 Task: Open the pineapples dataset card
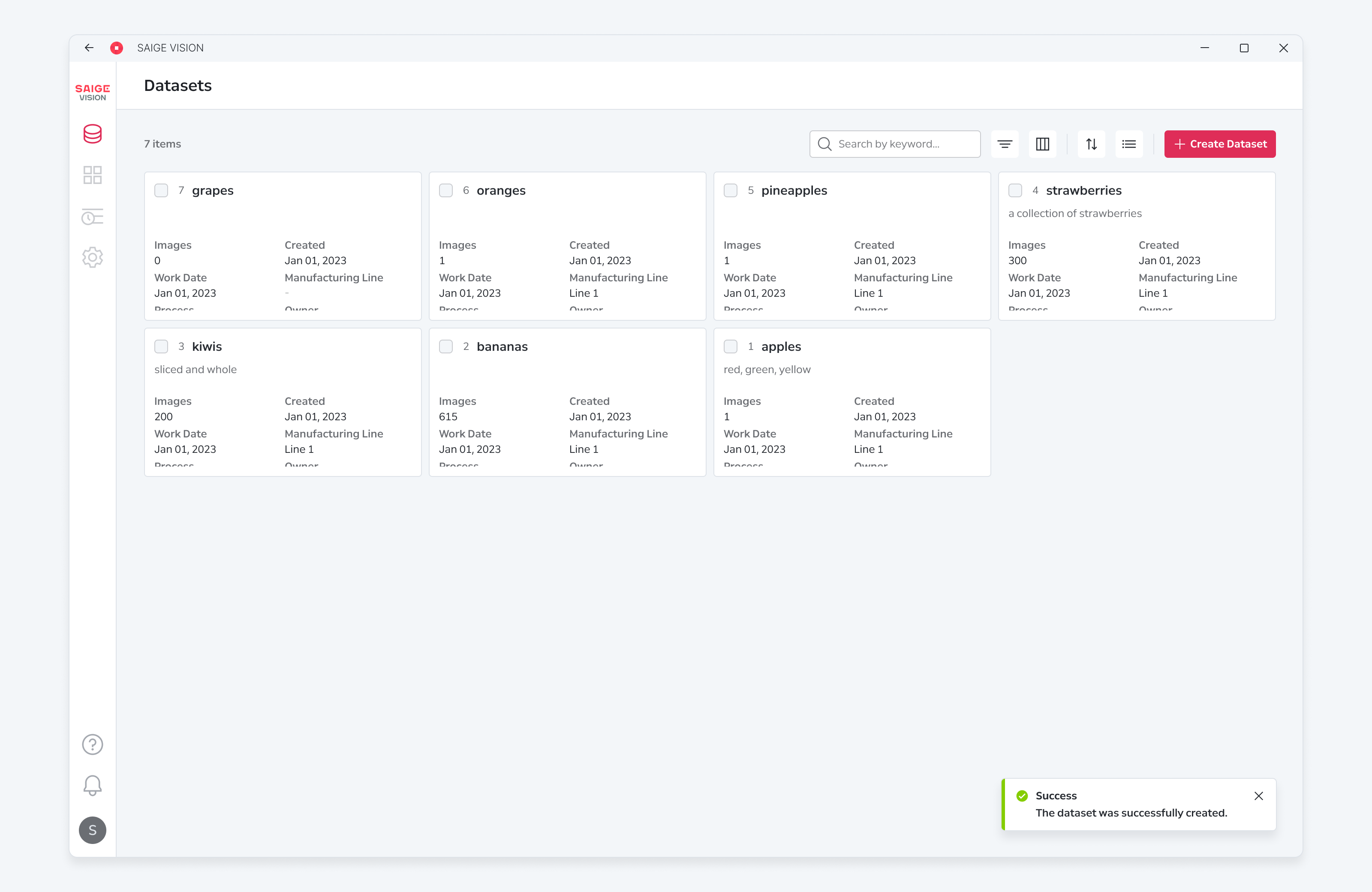[x=852, y=246]
